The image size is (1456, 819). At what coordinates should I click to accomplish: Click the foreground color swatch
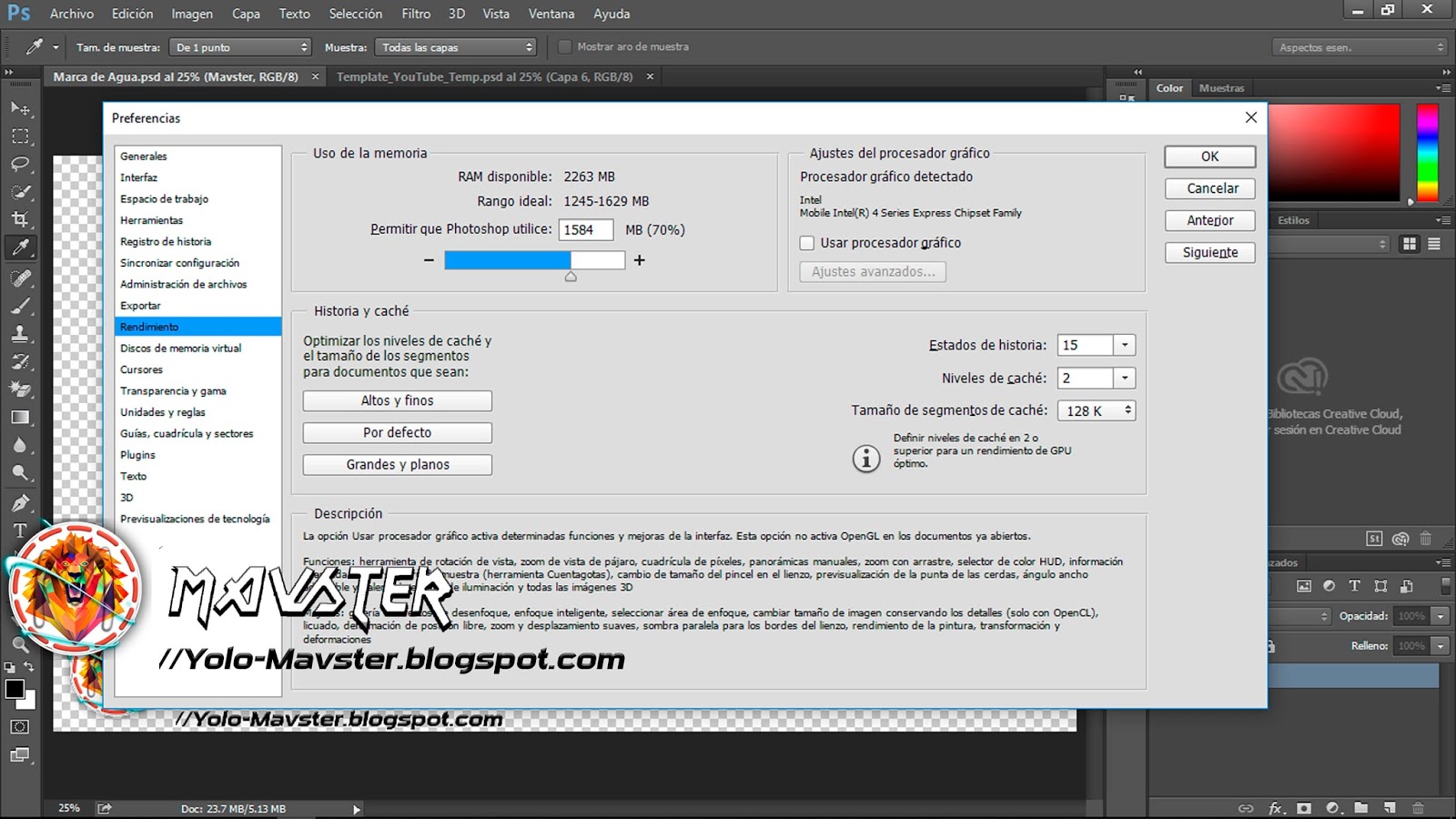[15, 690]
